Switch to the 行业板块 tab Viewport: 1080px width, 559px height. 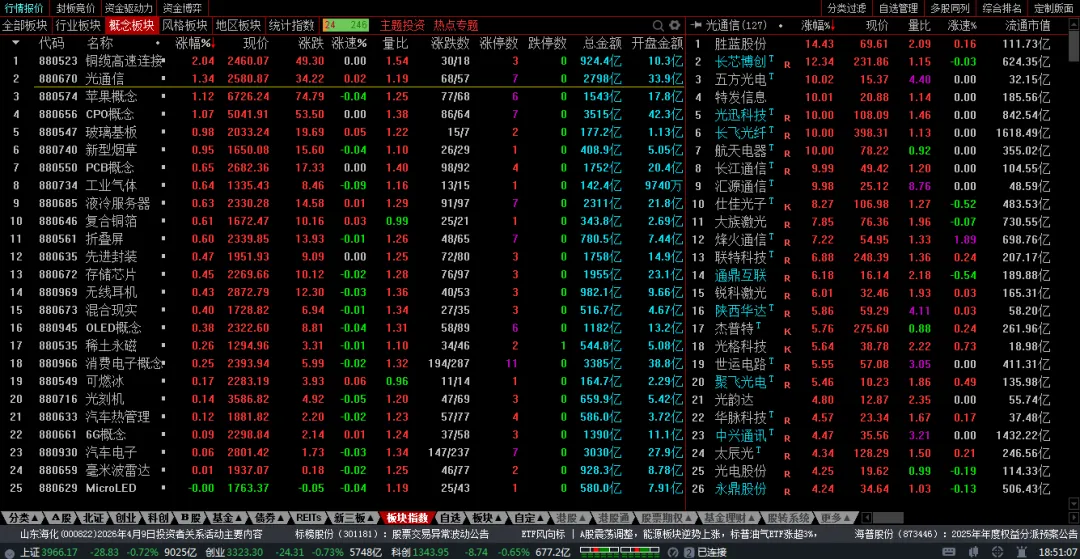(x=78, y=25)
